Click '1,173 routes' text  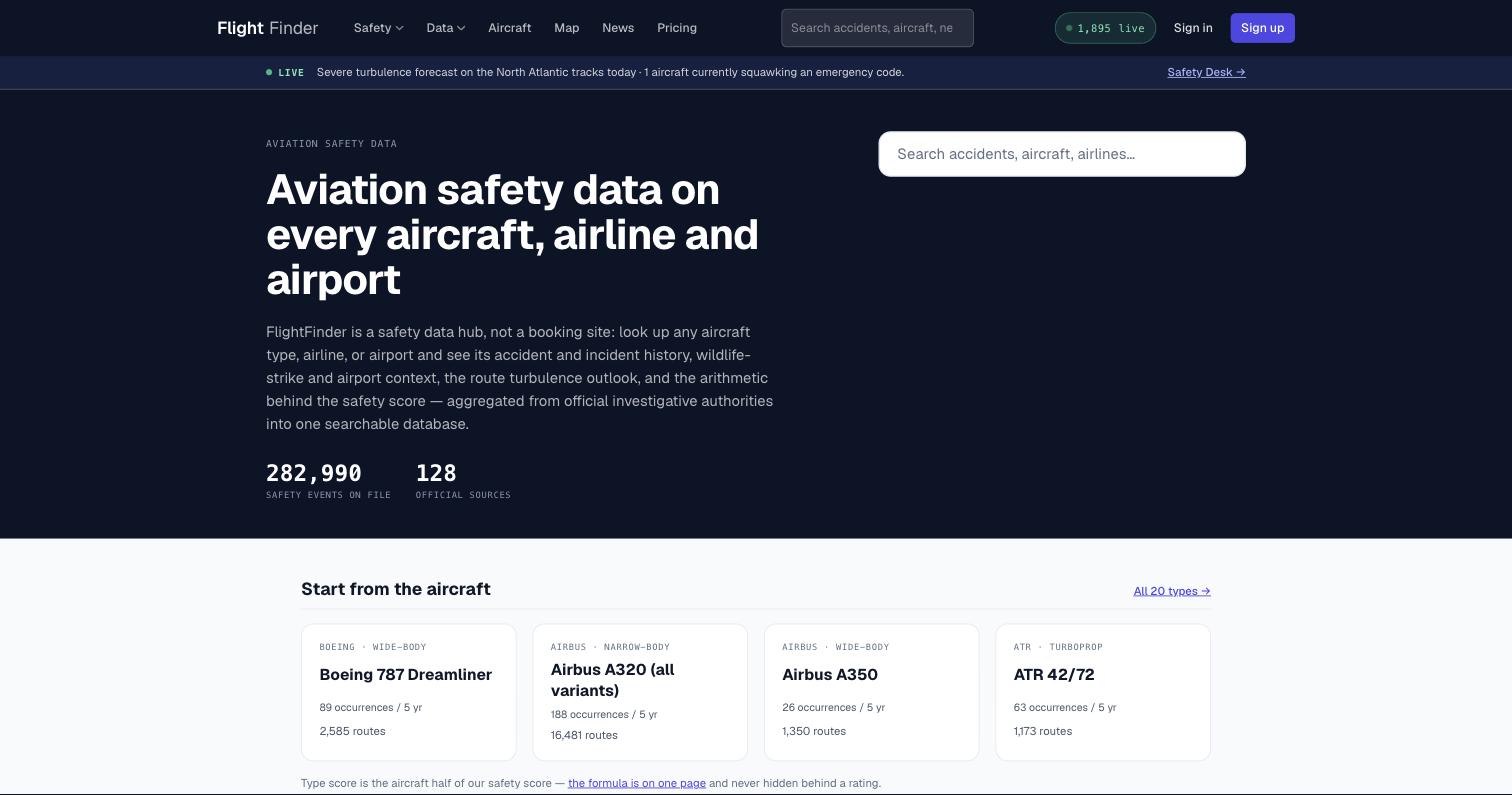pyautogui.click(x=1043, y=731)
